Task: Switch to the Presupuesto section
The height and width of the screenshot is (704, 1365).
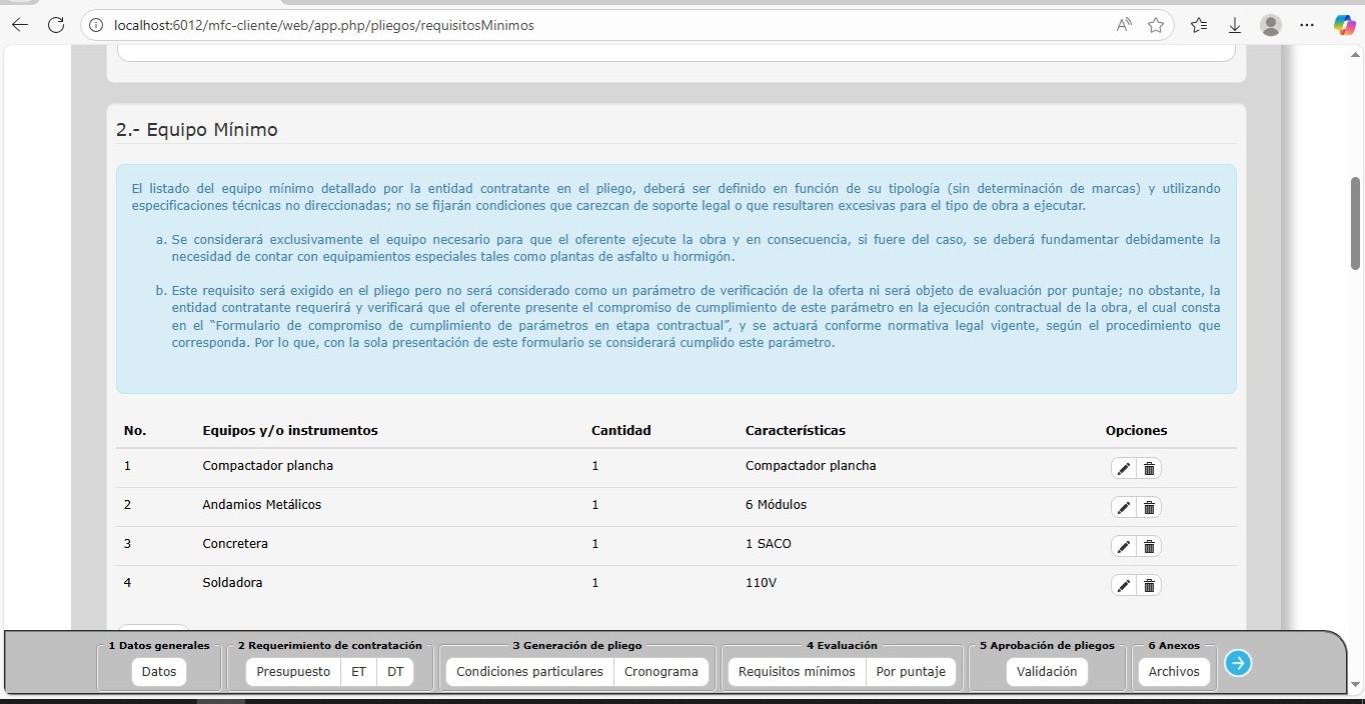Action: (293, 672)
